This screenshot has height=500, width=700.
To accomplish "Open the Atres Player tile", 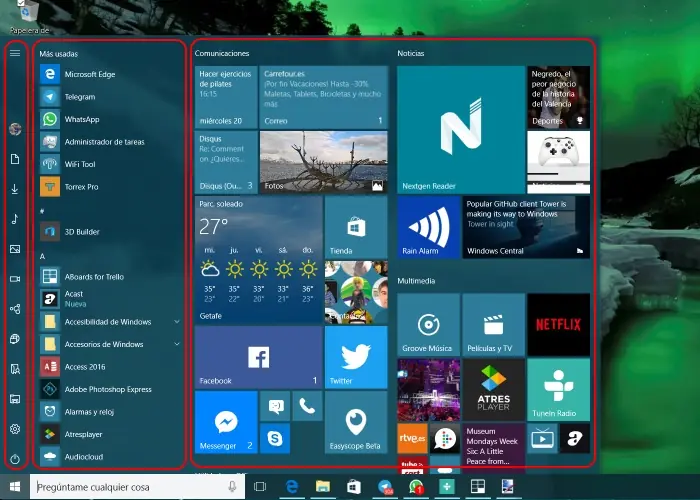I will tap(493, 390).
